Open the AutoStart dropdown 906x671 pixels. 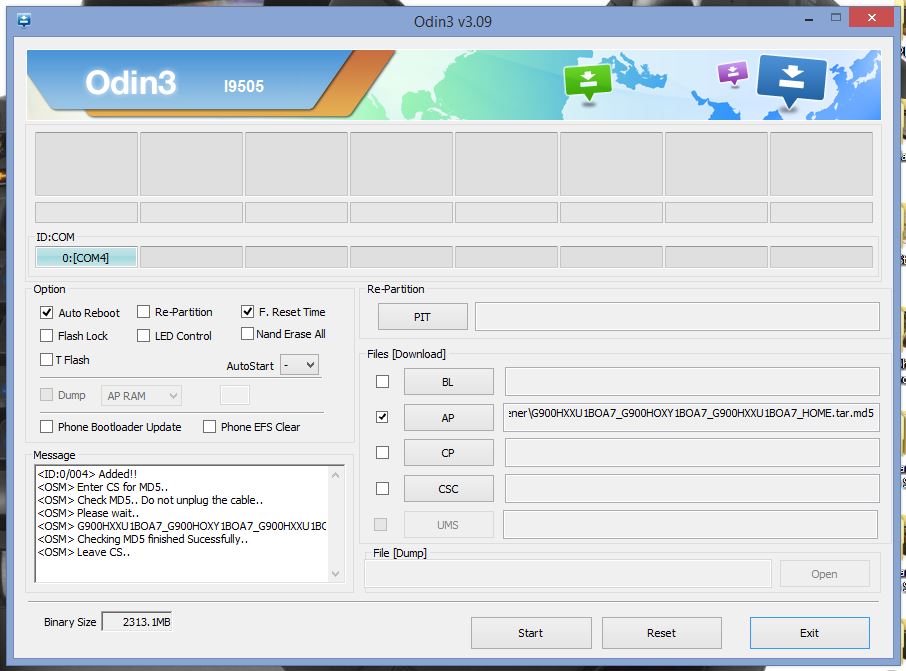click(299, 365)
